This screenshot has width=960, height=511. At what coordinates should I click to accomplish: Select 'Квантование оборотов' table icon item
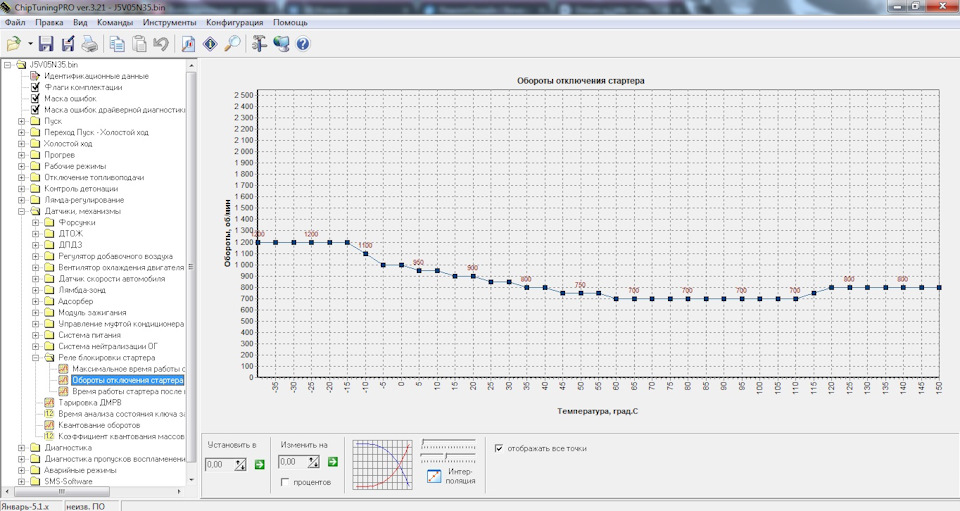click(x=48, y=425)
